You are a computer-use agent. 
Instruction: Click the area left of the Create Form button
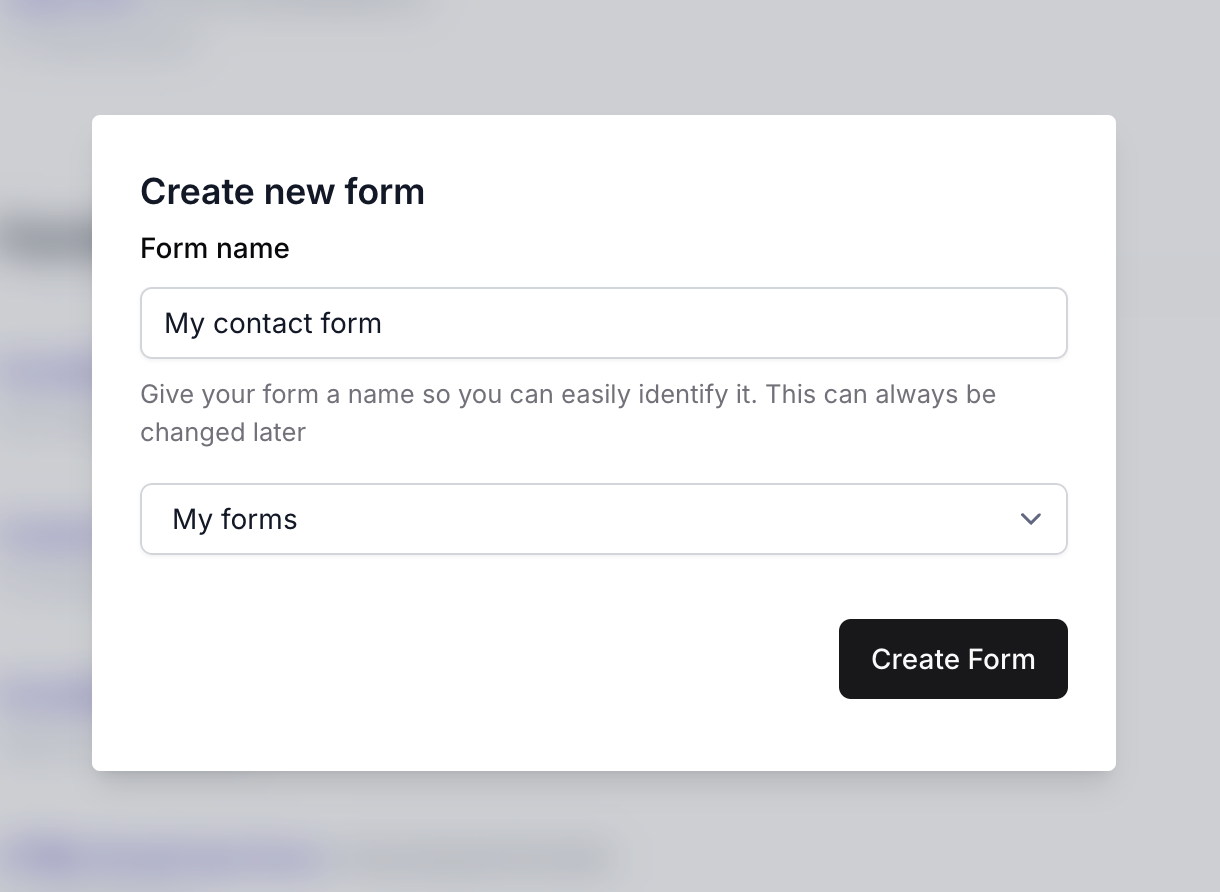(450, 659)
